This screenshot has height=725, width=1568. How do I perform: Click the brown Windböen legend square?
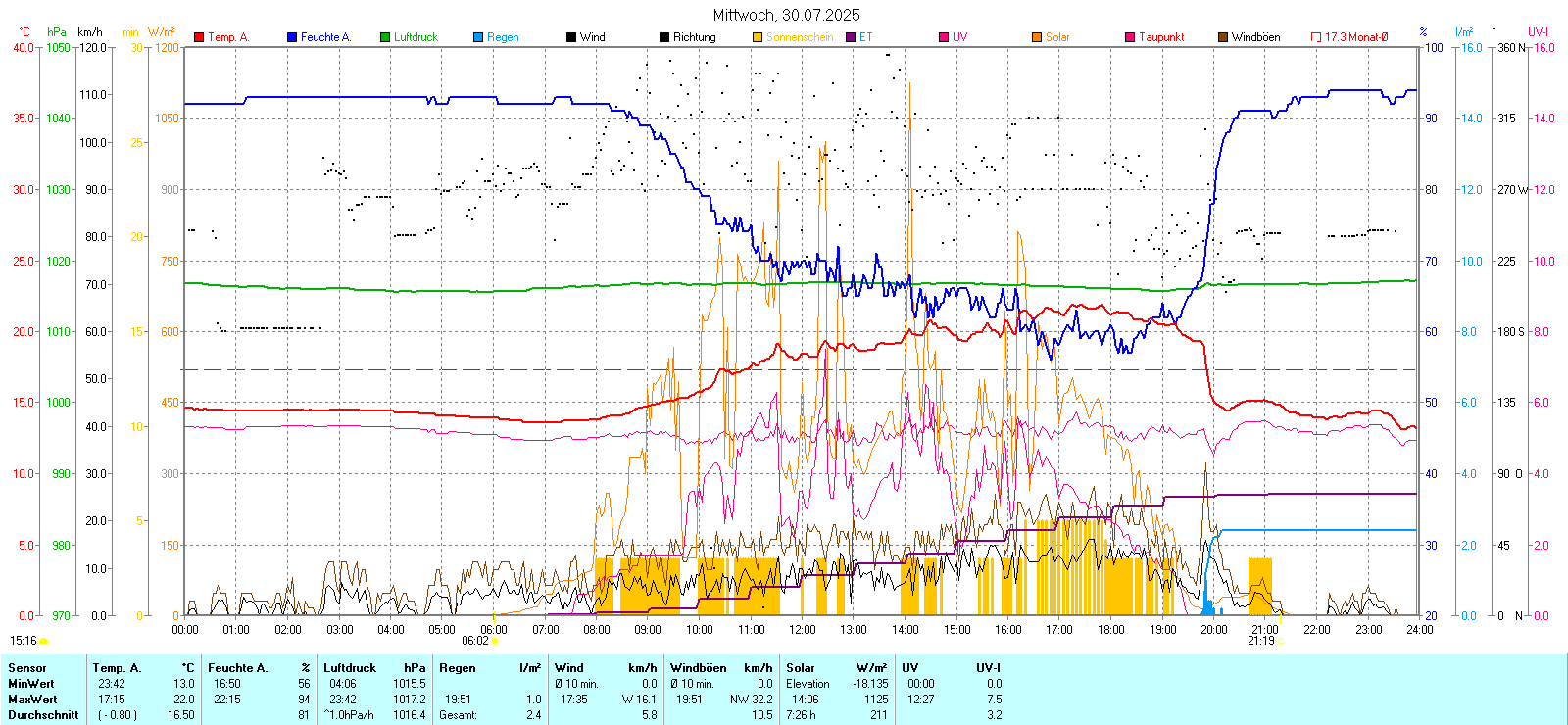(1223, 37)
